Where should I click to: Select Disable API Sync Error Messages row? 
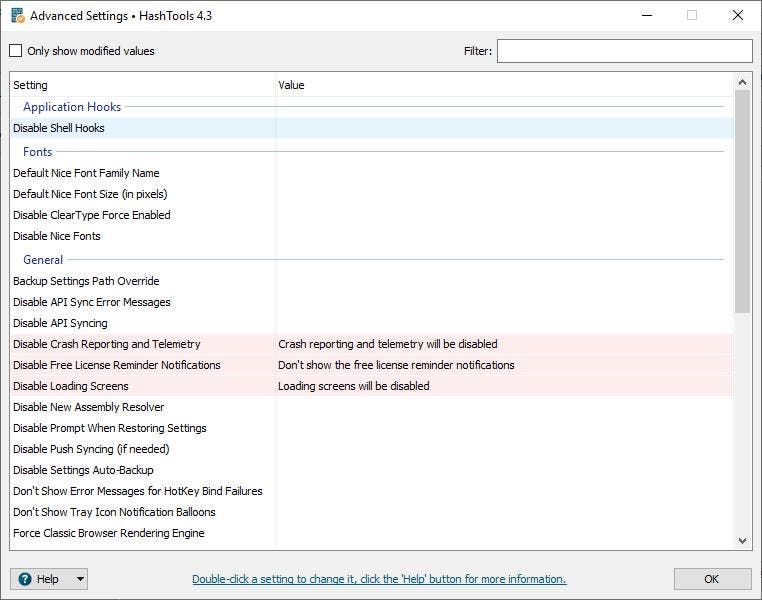372,302
